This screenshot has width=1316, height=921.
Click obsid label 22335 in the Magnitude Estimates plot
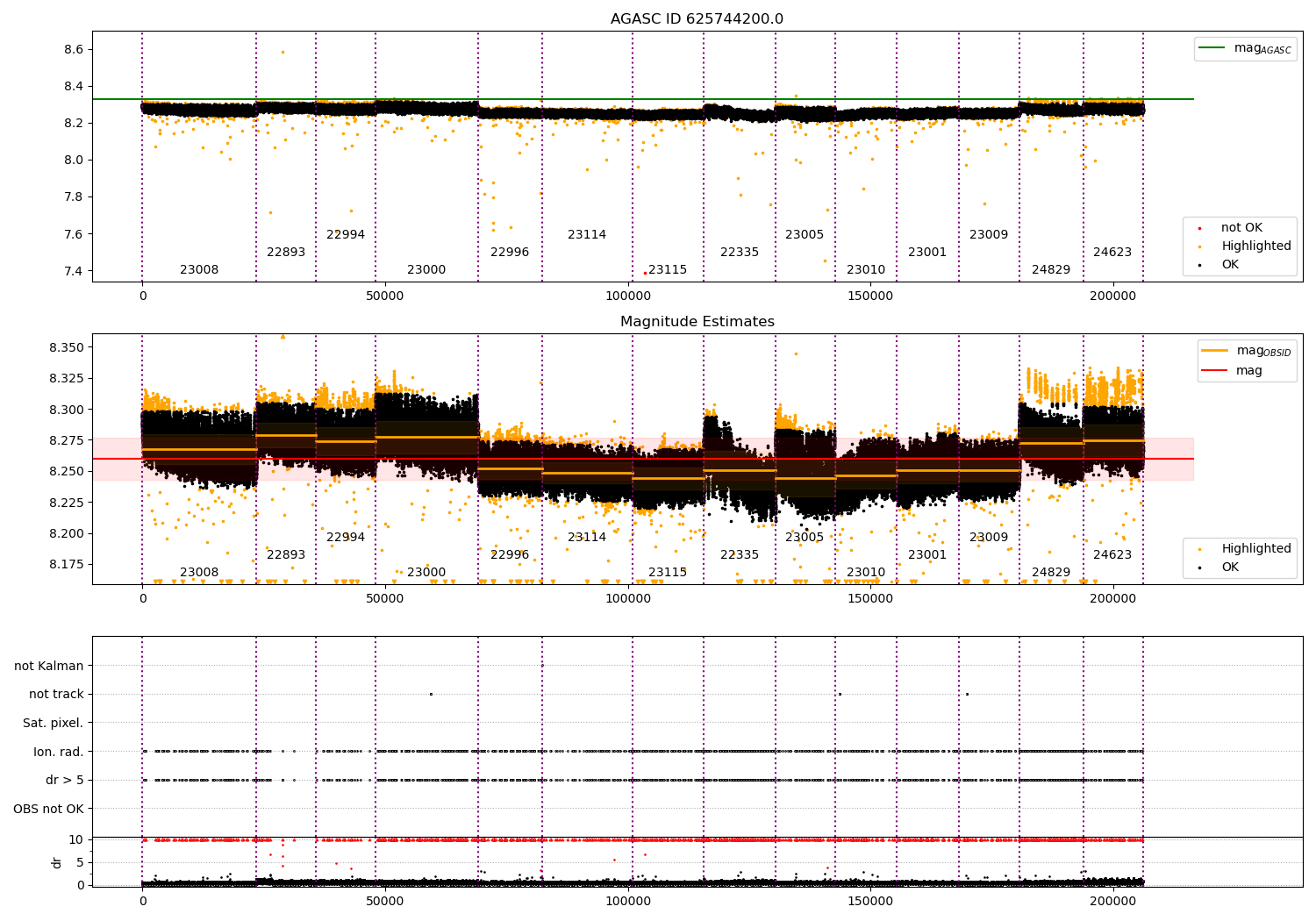point(740,555)
